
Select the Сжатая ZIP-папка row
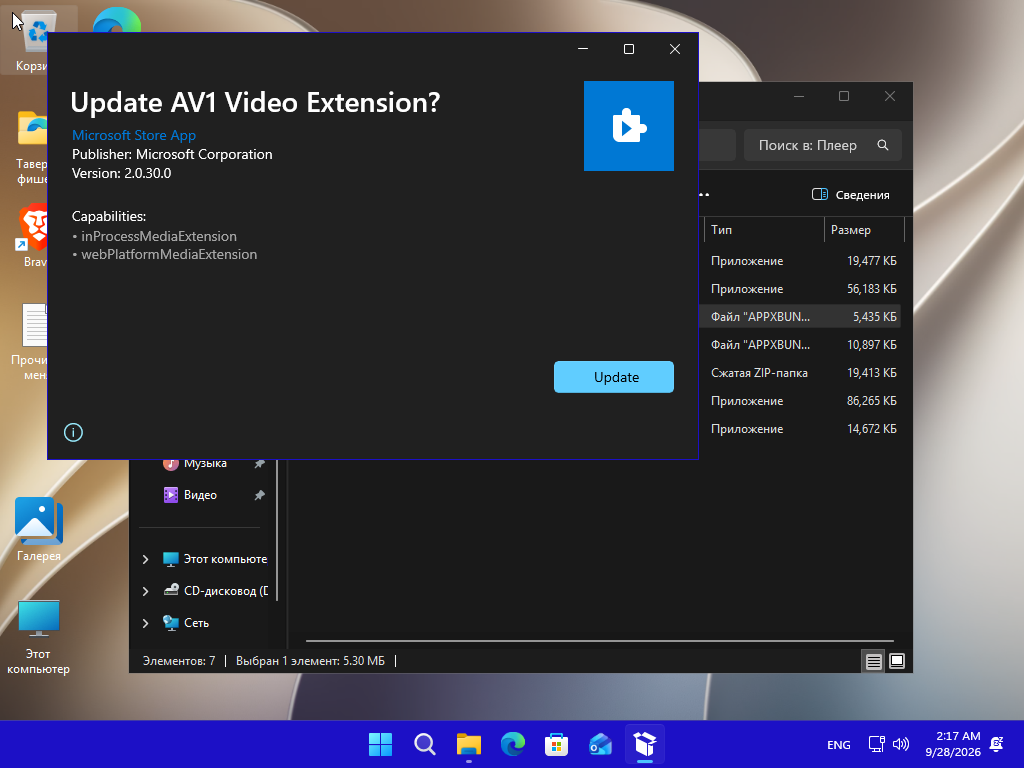tap(800, 373)
